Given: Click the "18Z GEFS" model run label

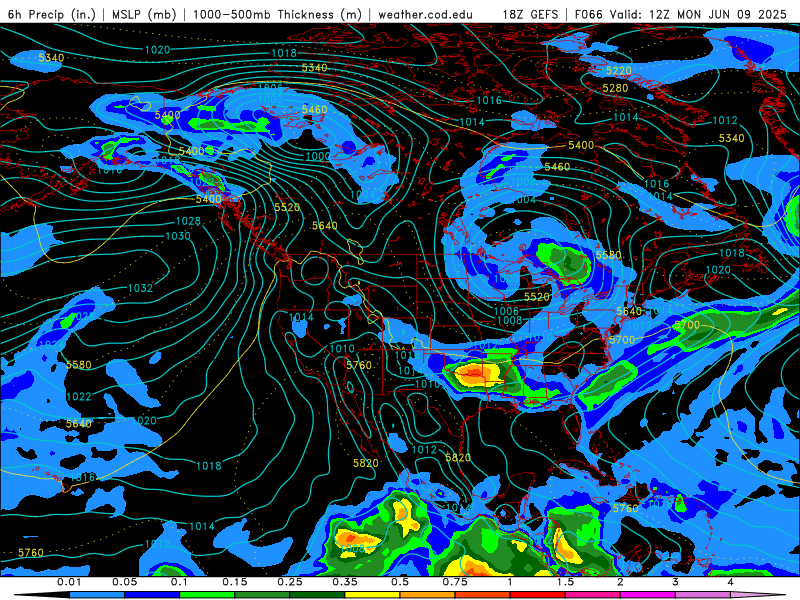Looking at the screenshot, I should click(x=530, y=14).
